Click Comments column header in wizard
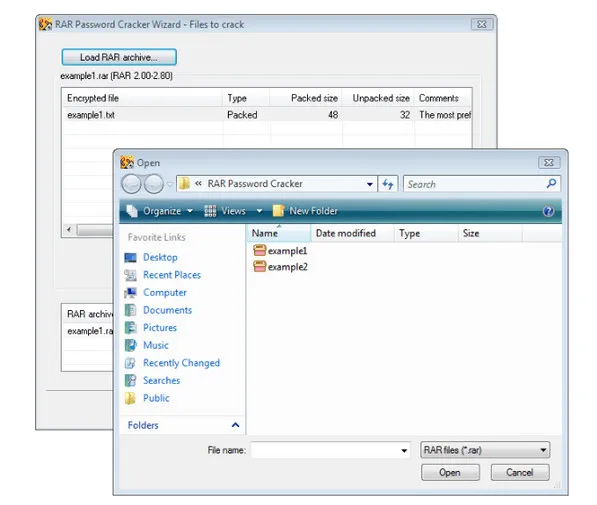The height and width of the screenshot is (505, 597). 443,98
